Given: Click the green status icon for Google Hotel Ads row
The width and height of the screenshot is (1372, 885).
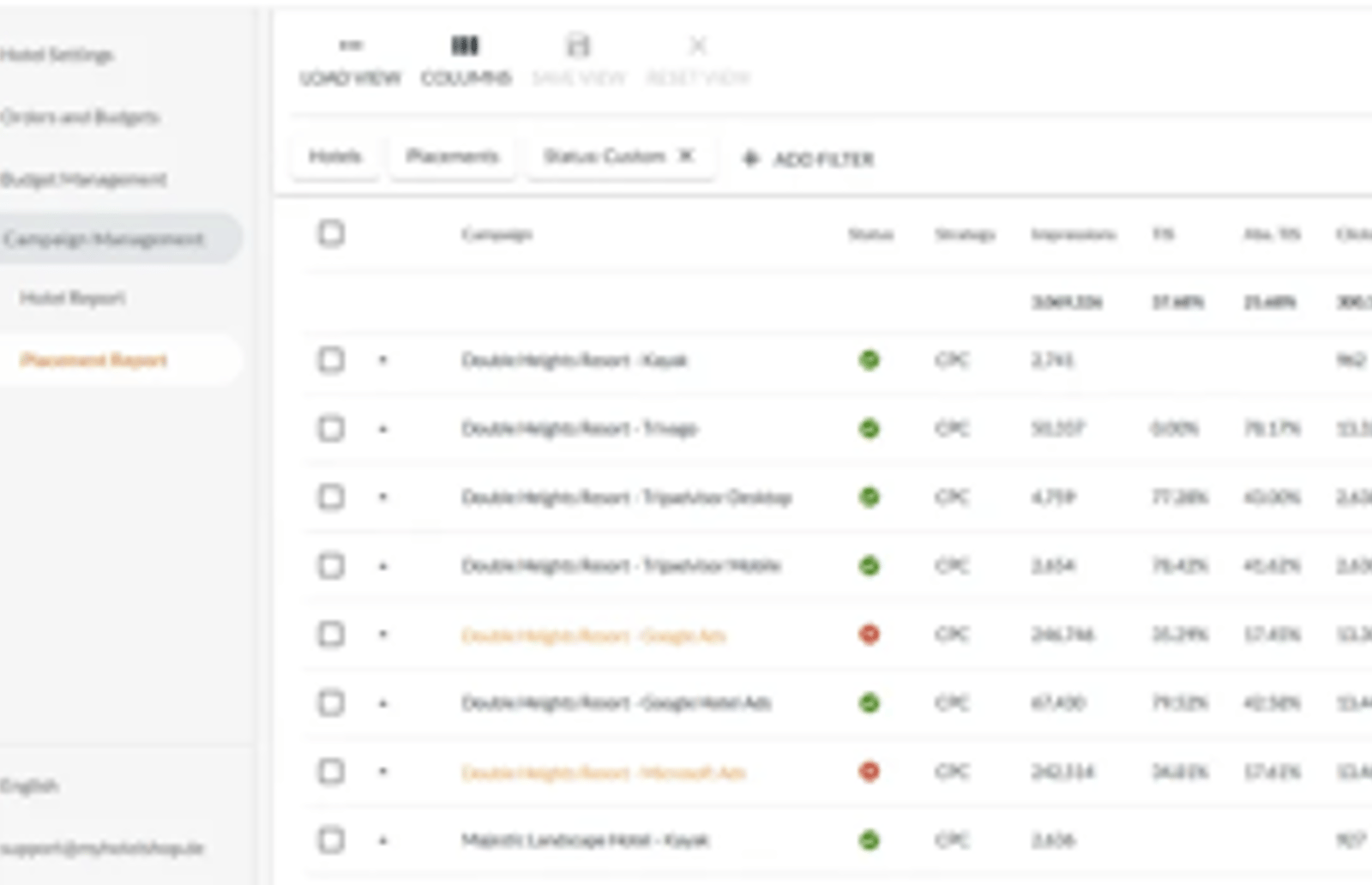Looking at the screenshot, I should (x=870, y=703).
